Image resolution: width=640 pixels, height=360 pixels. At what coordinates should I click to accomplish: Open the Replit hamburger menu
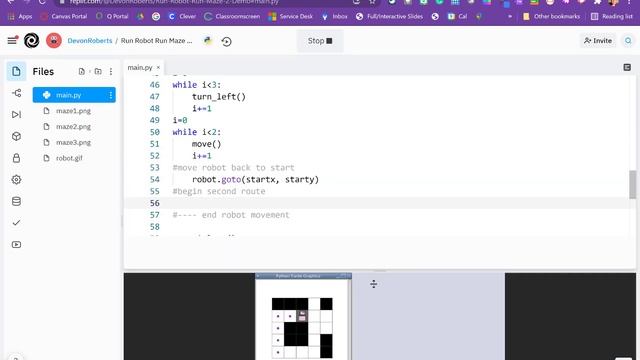12,40
